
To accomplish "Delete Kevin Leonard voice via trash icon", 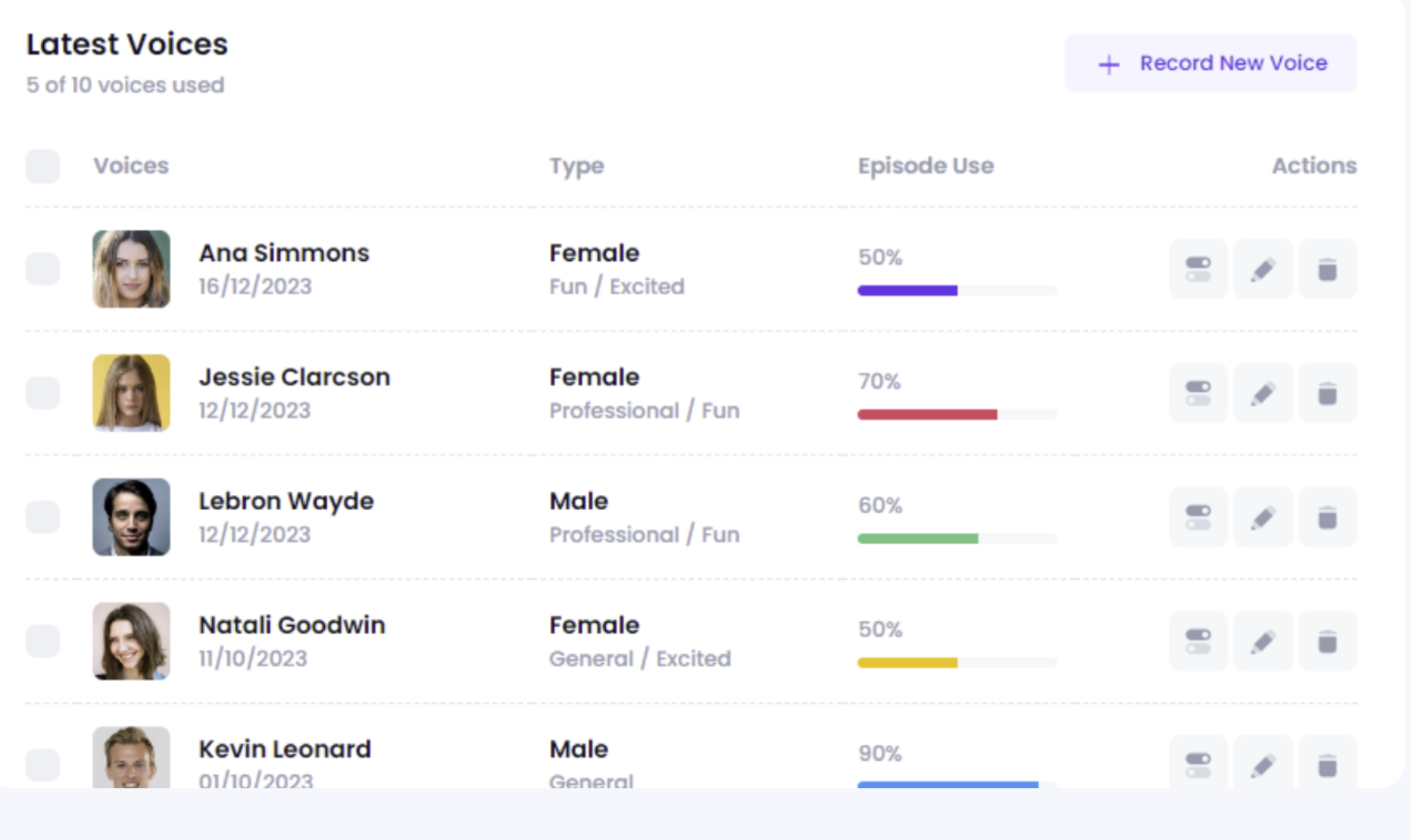I will pos(1327,765).
